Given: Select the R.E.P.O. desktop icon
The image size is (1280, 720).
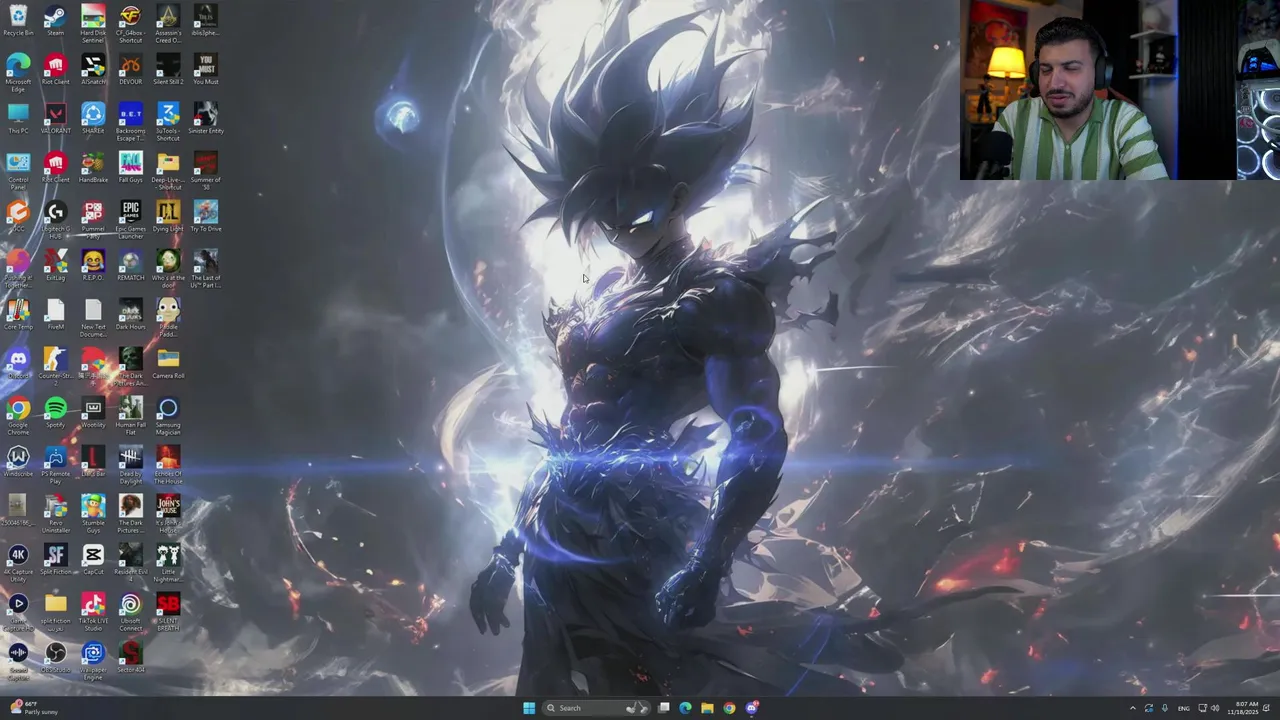Looking at the screenshot, I should 93,265.
